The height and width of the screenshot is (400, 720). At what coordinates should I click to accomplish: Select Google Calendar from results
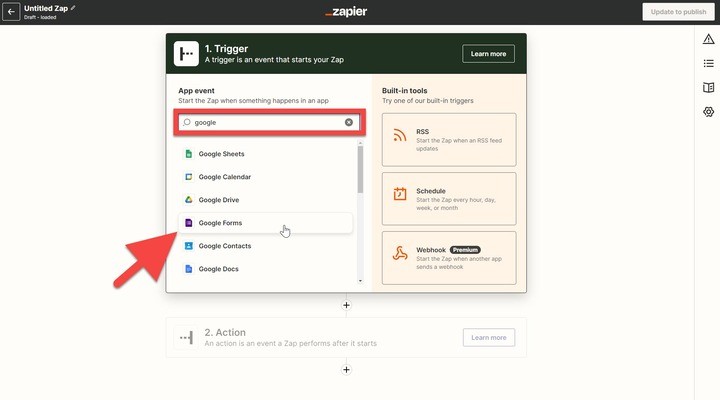(265, 177)
